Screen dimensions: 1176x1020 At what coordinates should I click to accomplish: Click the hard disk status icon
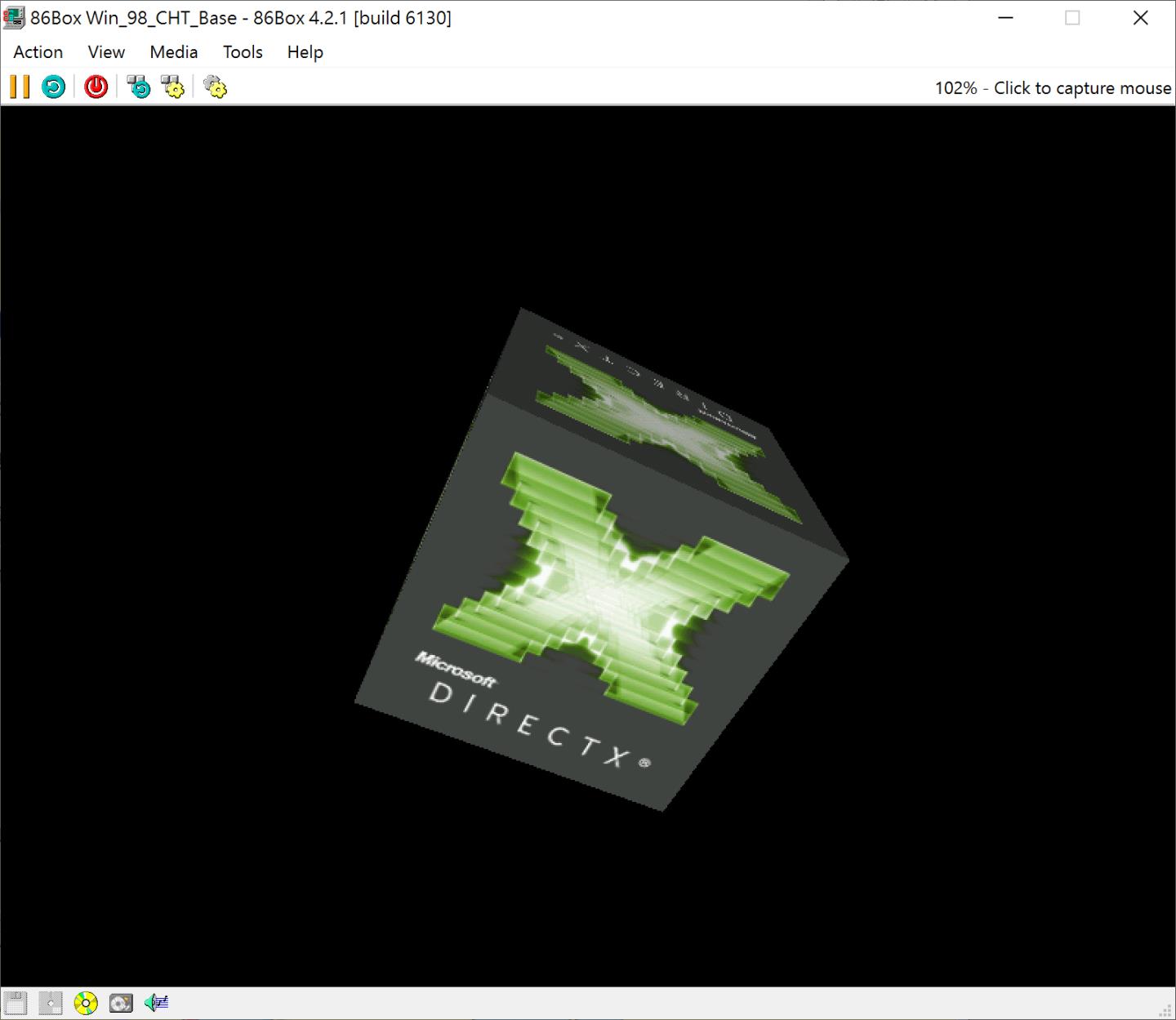pos(121,1002)
